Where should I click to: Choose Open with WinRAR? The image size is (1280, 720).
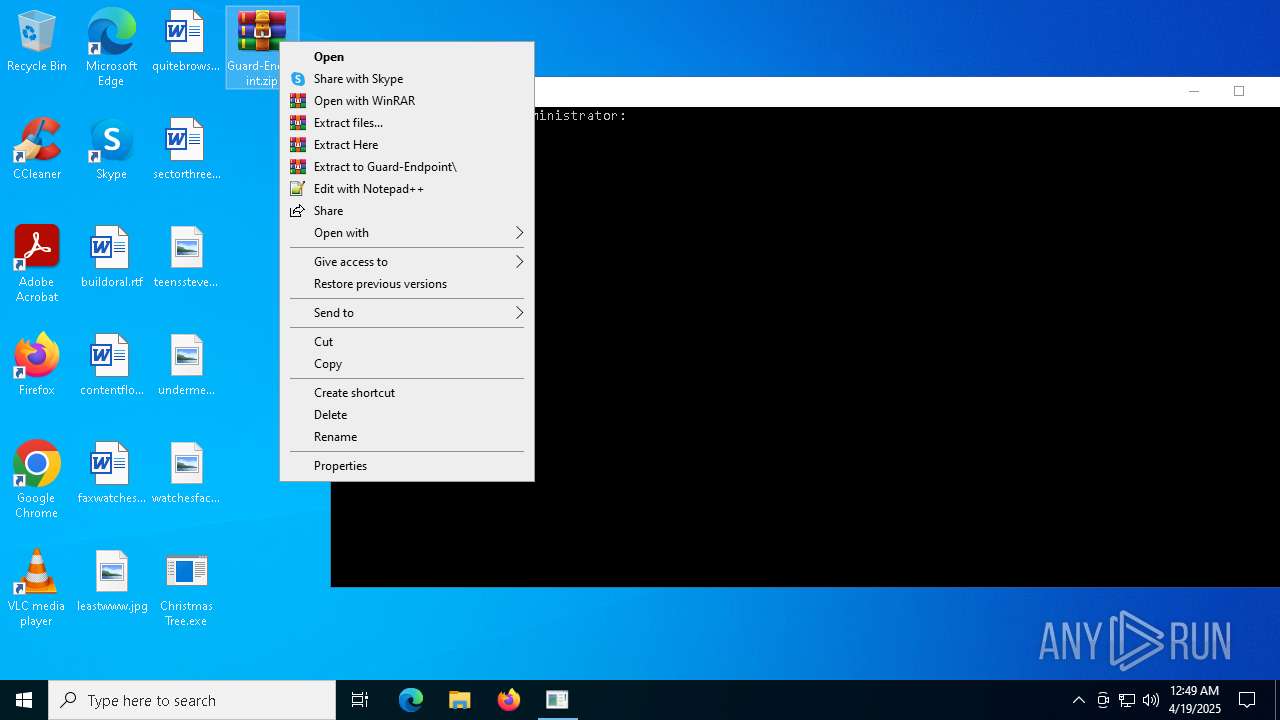[x=407, y=101]
